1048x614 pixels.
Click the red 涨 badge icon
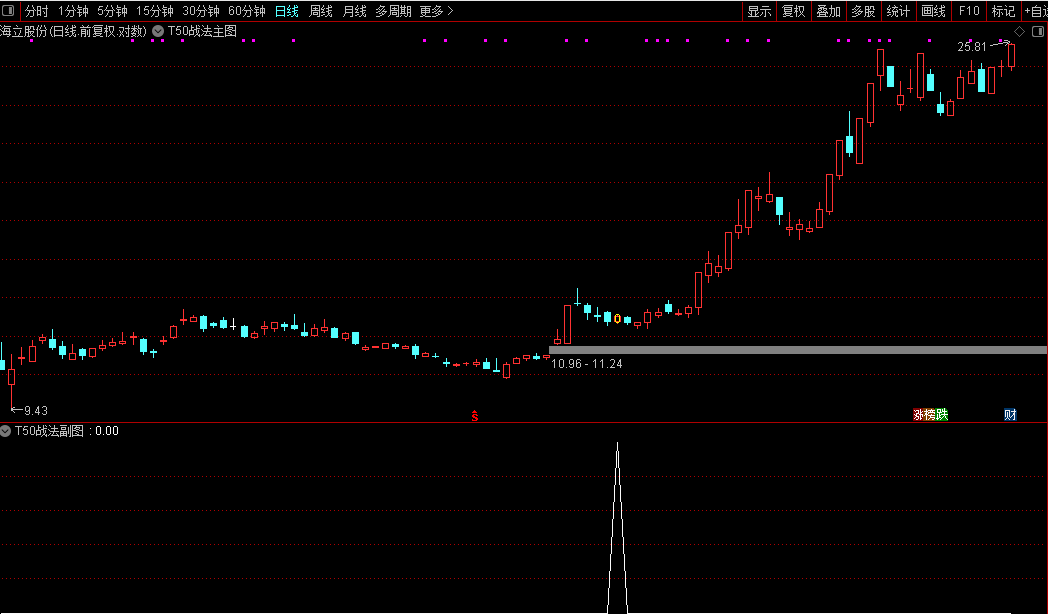click(x=919, y=415)
